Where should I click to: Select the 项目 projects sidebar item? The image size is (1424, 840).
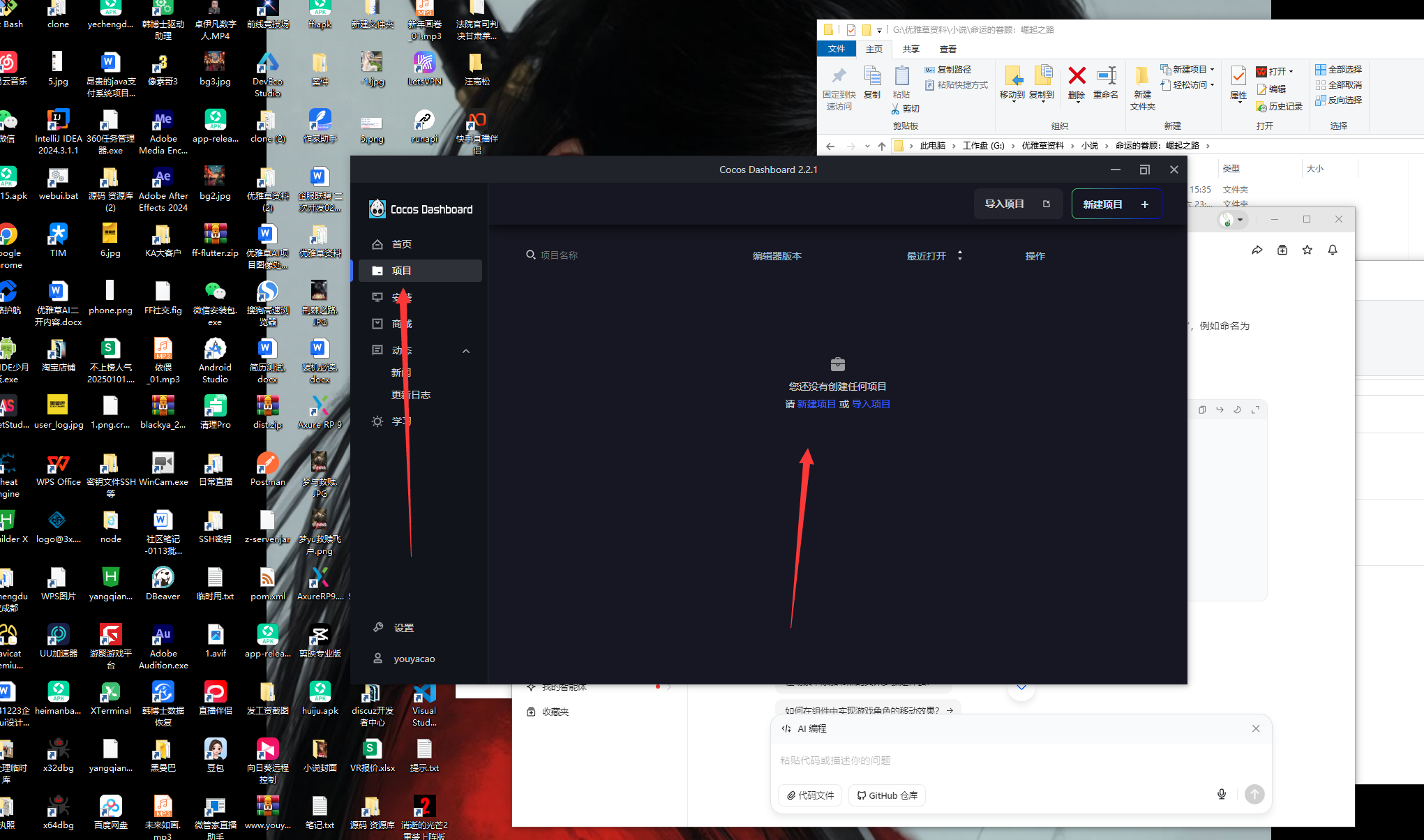[419, 271]
